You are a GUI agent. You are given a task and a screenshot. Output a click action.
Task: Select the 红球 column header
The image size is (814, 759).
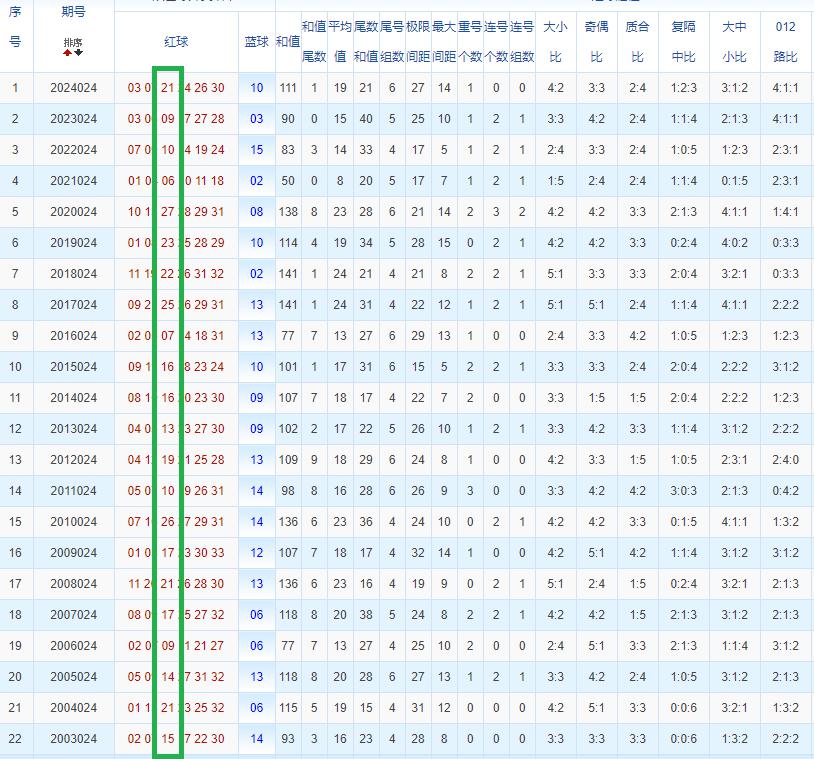coord(176,42)
